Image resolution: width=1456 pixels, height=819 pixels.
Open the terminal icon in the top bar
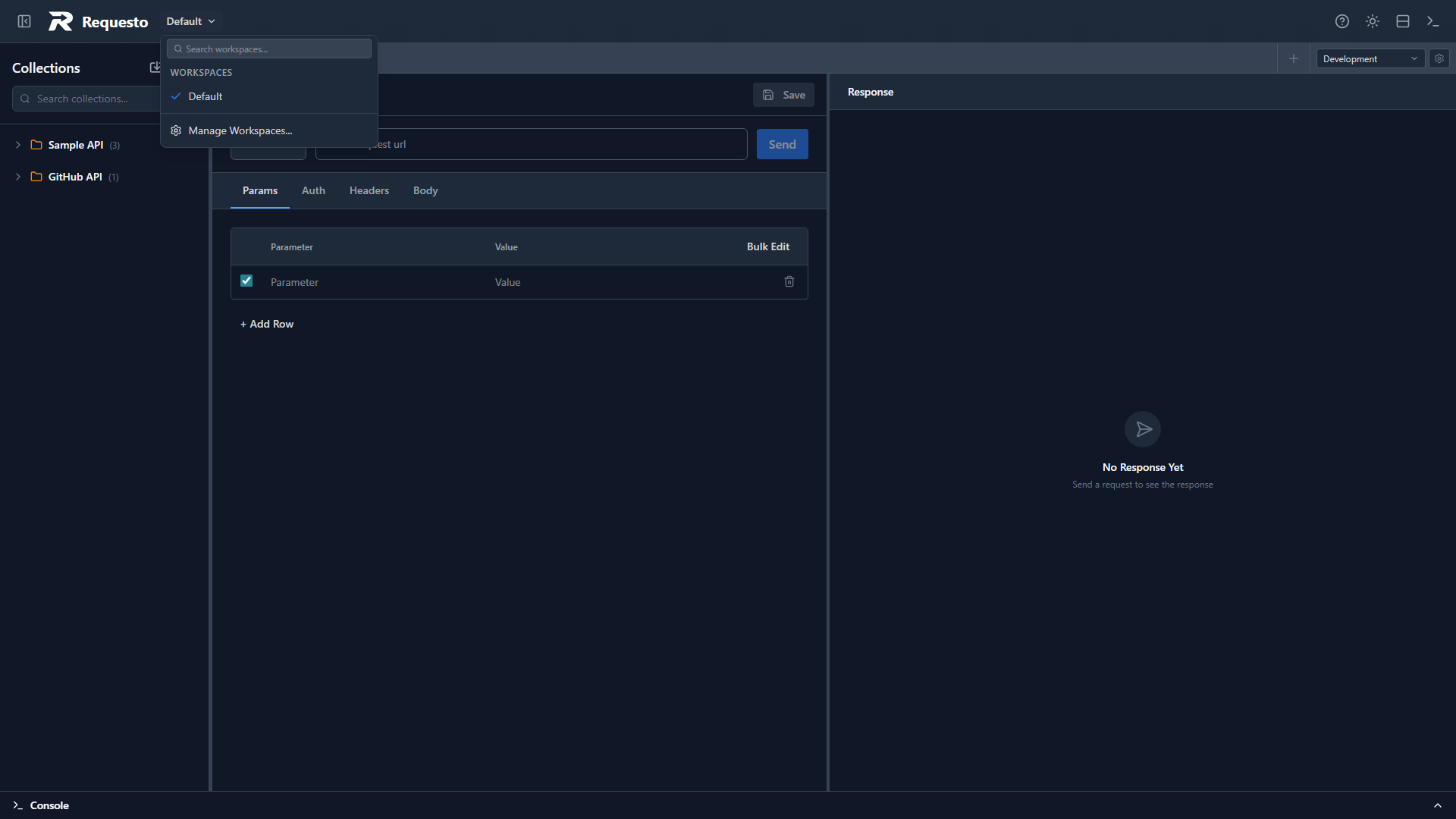[x=1432, y=21]
